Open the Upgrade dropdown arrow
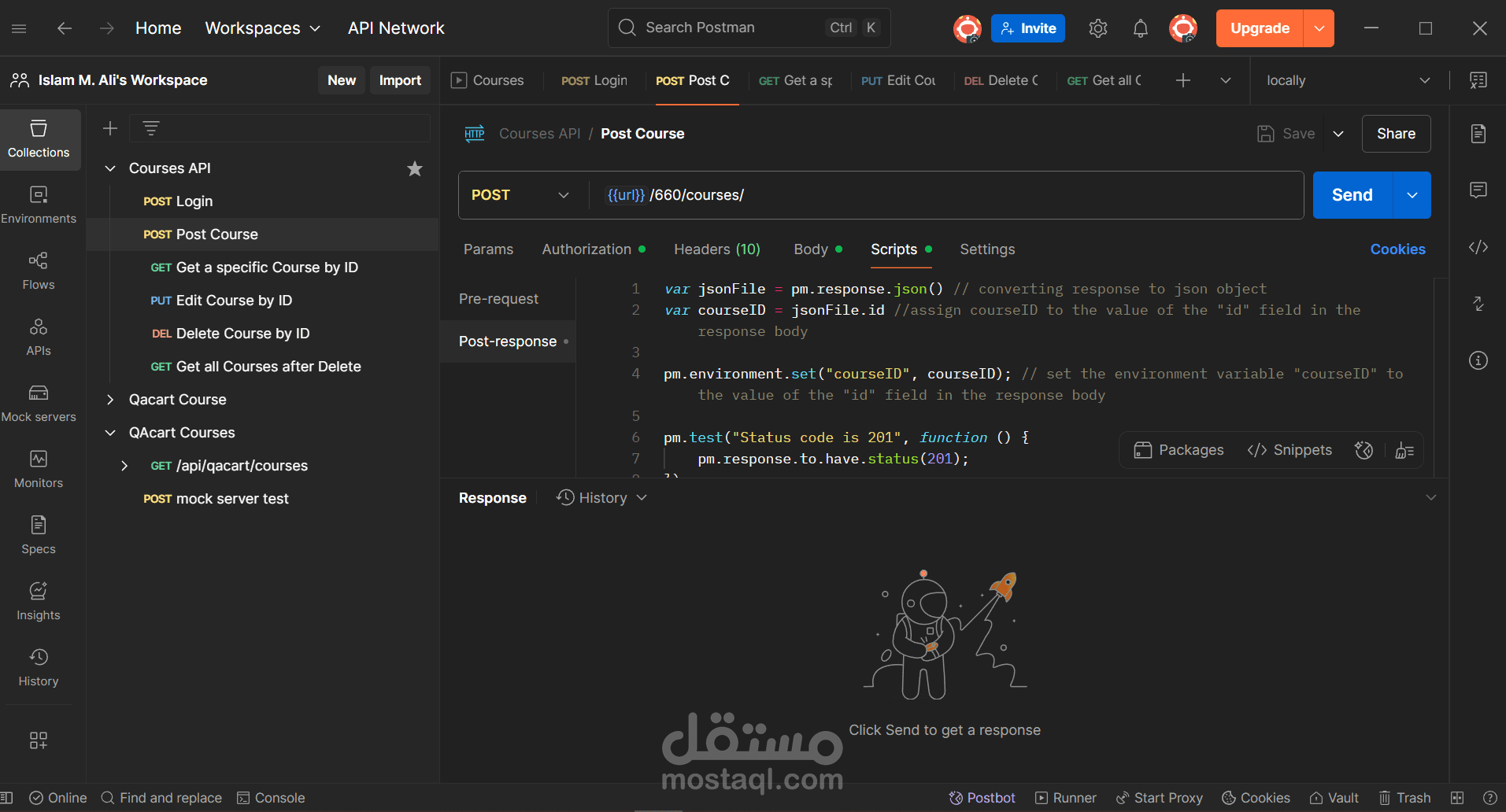 (1319, 28)
